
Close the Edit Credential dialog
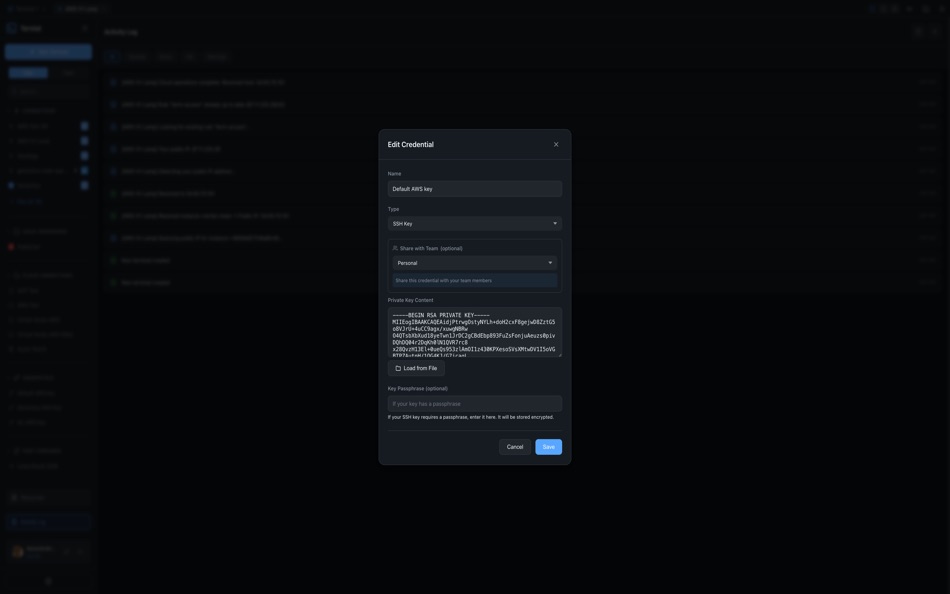point(554,142)
